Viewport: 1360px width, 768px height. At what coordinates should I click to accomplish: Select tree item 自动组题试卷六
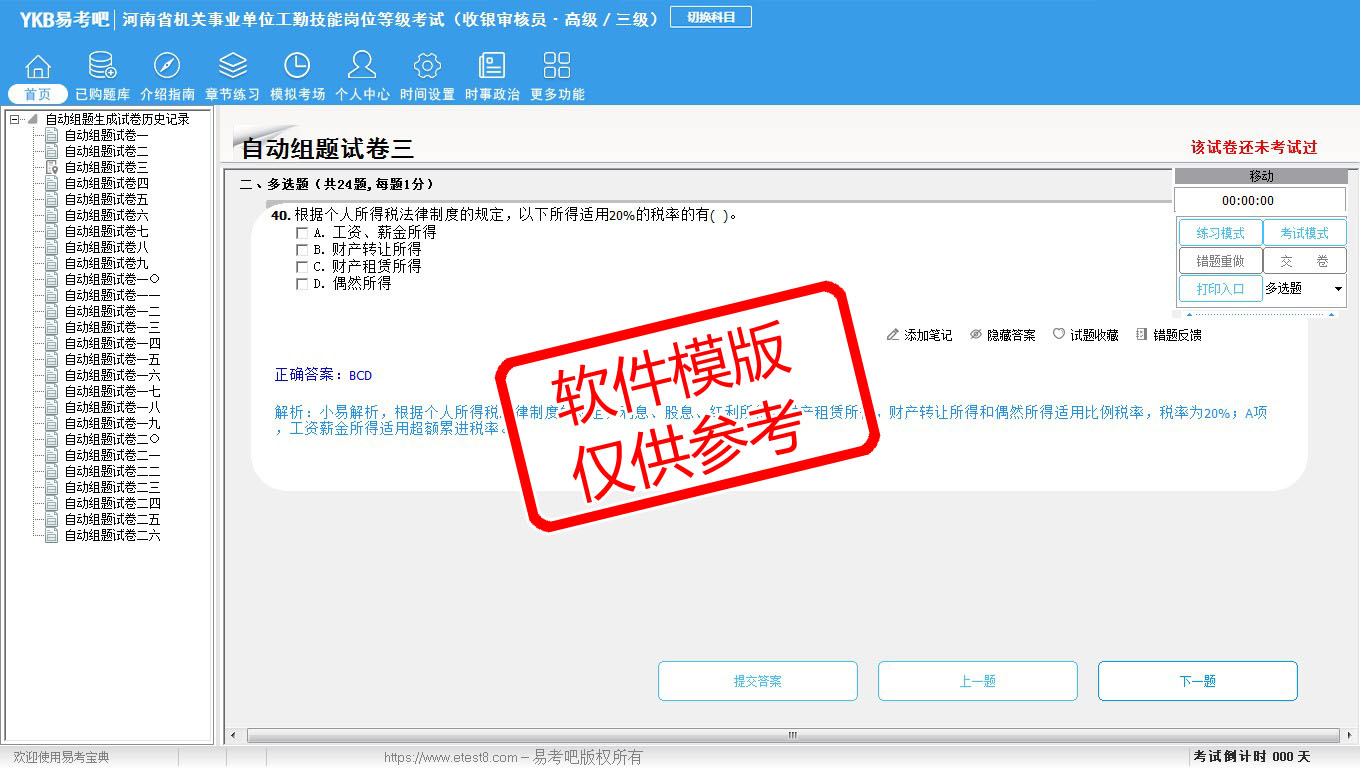point(107,215)
